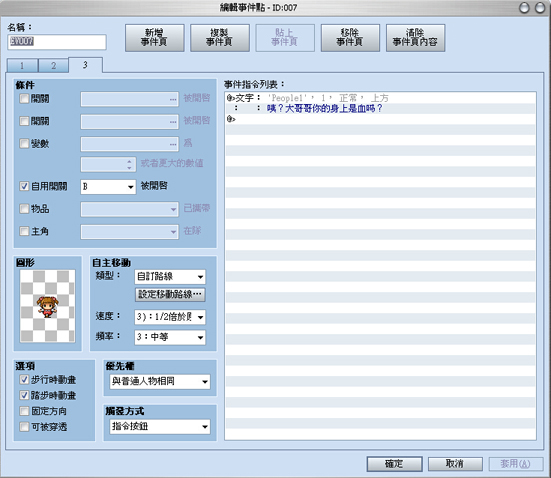Screen dimensions: 551x478
Task: Click the 移除事件頁 button
Action: coord(350,38)
